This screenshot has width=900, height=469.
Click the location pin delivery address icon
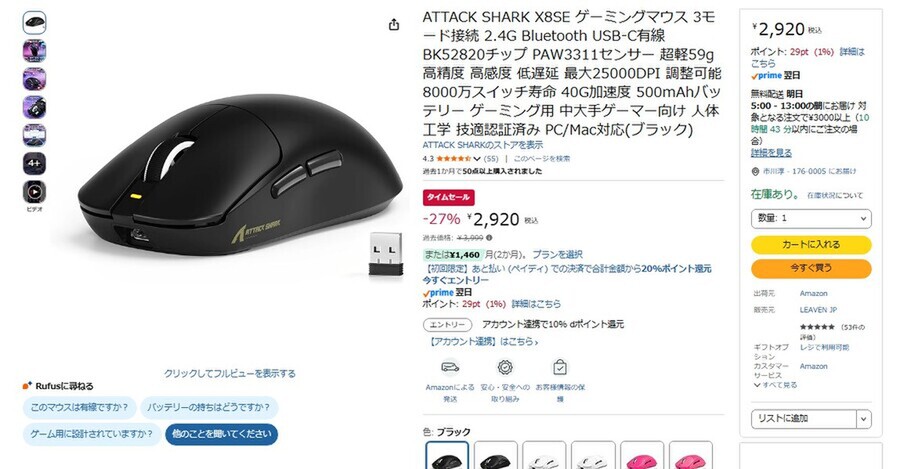755,172
